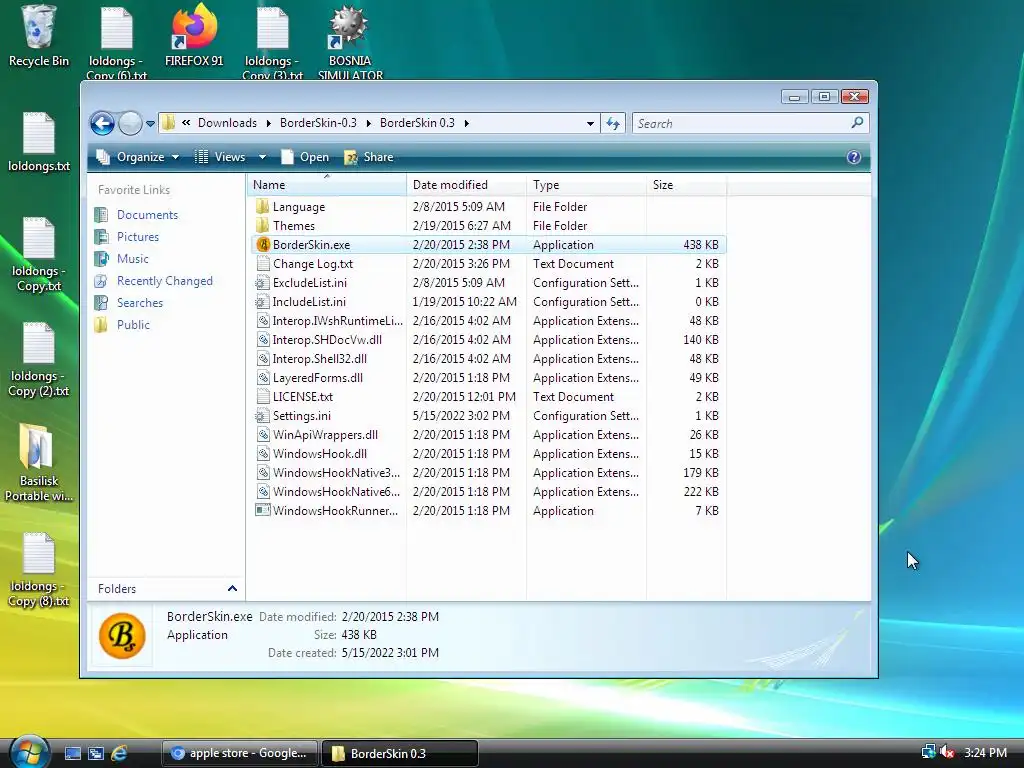The height and width of the screenshot is (768, 1024).
Task: Switch to apple store - Google taskbar button
Action: 239,753
